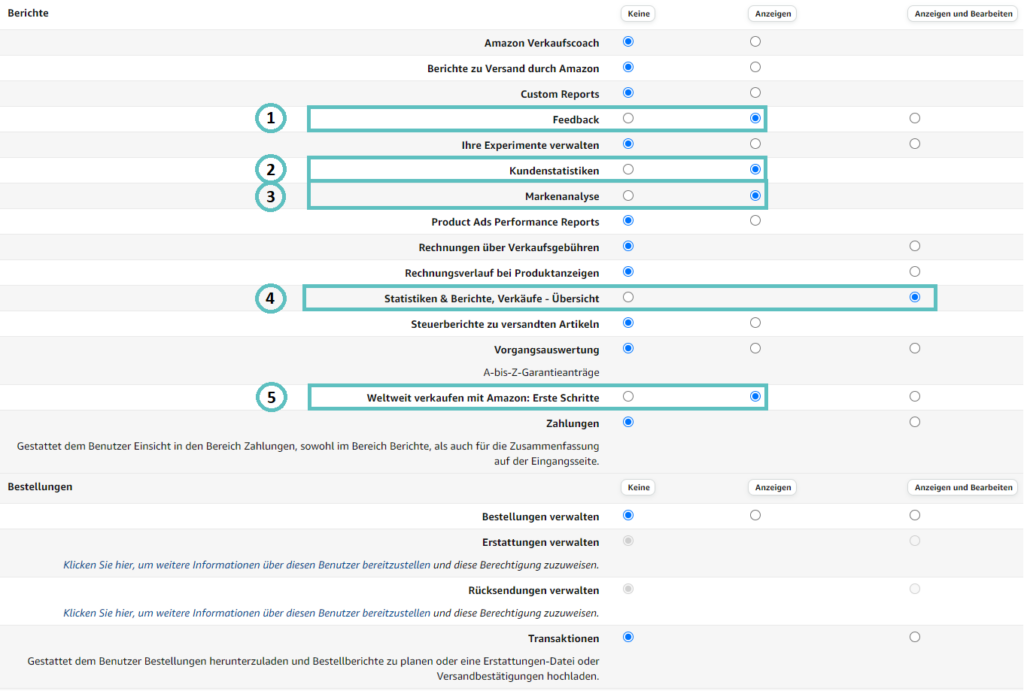Set Rechnungen über Verkaufsgebühren to Anzeigen und Bearbeiten
This screenshot has width=1024, height=691.
914,246
